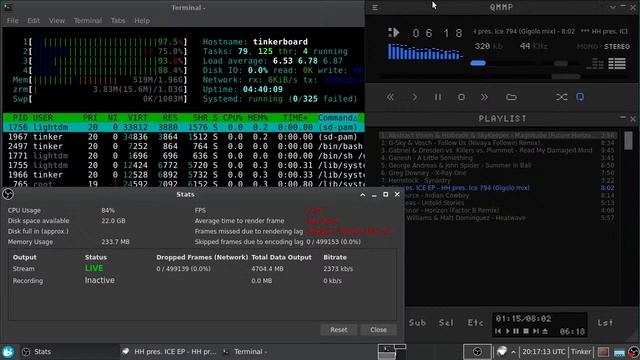This screenshot has width=640, height=360.
Task: Stop playback in the QMMP main window
Action: (x=461, y=97)
